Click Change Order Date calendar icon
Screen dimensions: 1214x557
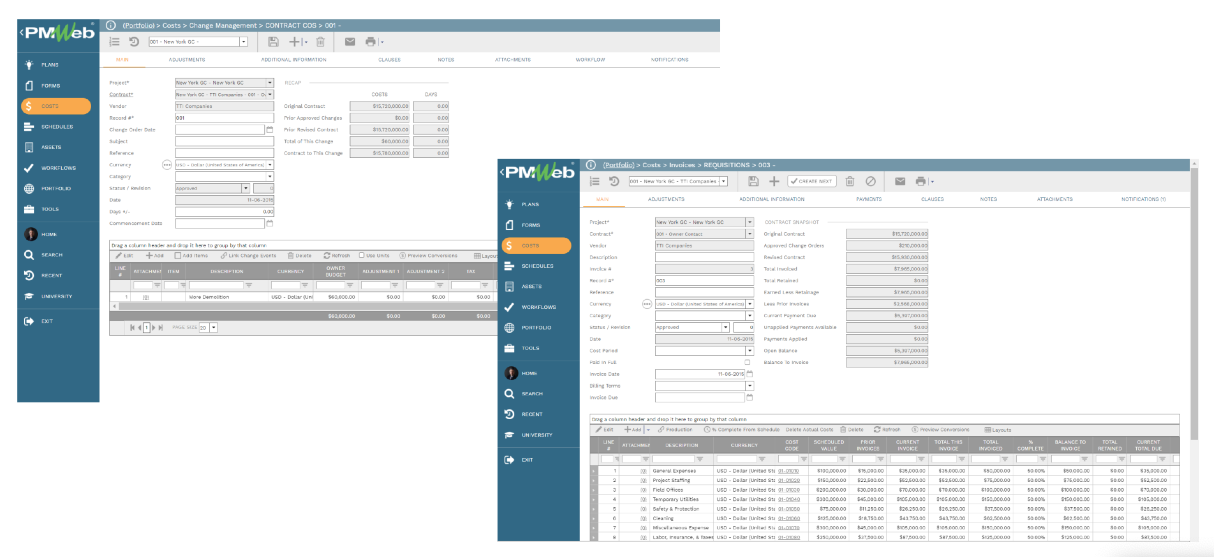(269, 129)
